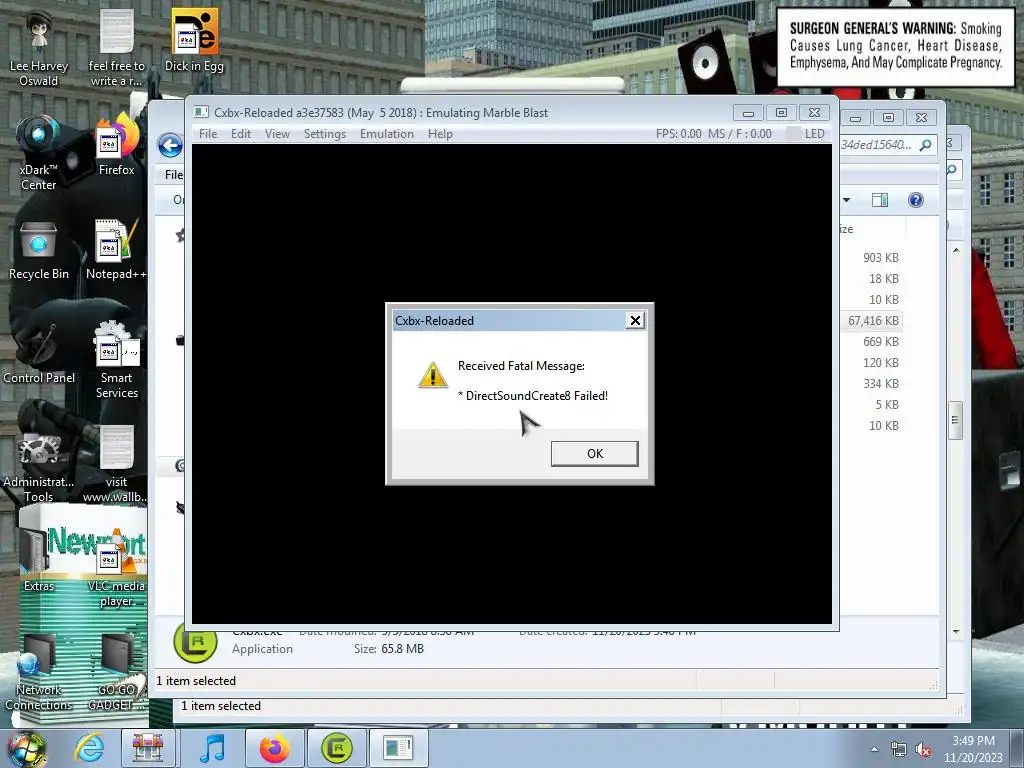
Task: Click the Explorer window taskbar button
Action: point(398,748)
